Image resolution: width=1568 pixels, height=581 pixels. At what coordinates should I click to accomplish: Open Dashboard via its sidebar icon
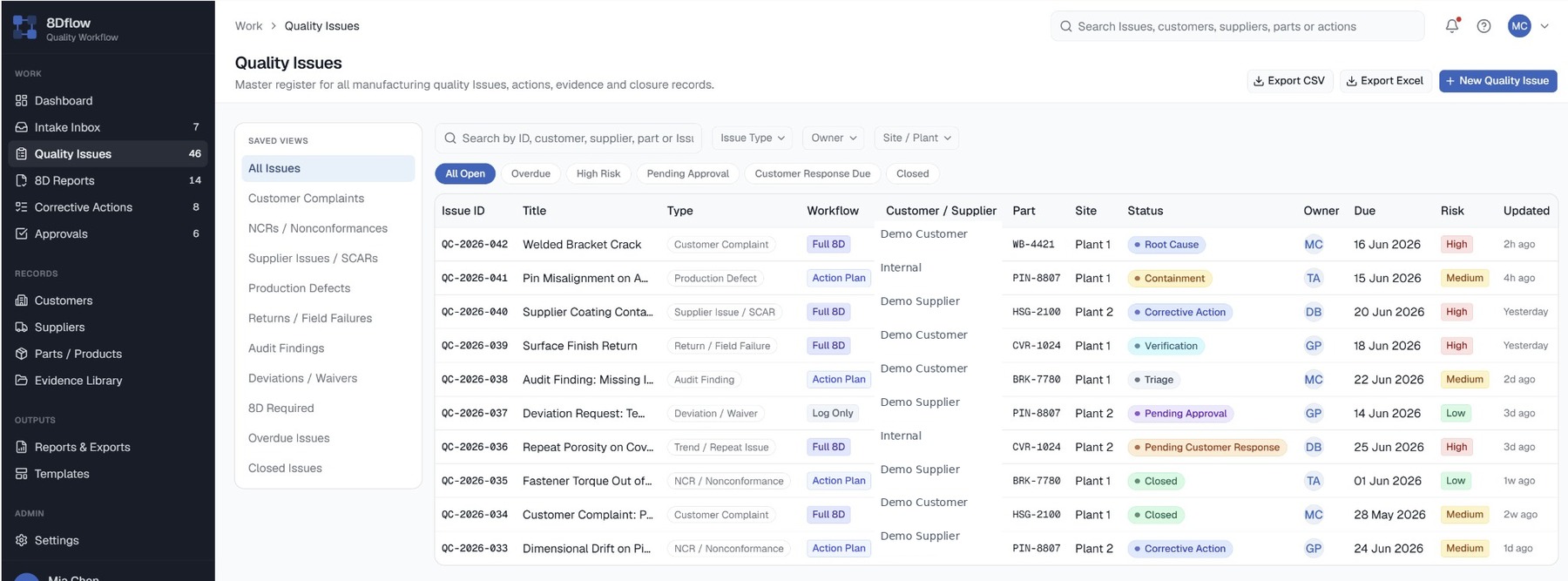pyautogui.click(x=22, y=101)
